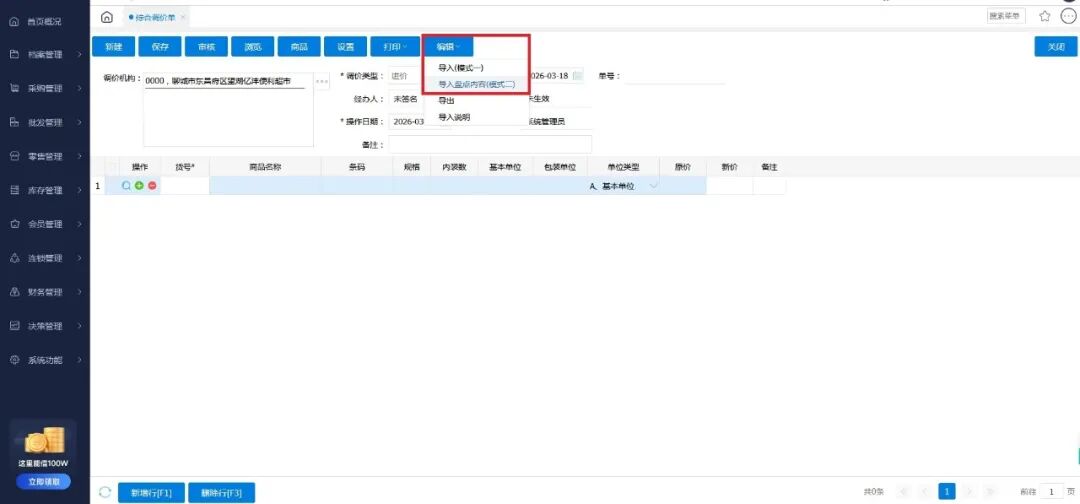Expand the 单位类型 dropdown showing 基本单位

point(655,186)
